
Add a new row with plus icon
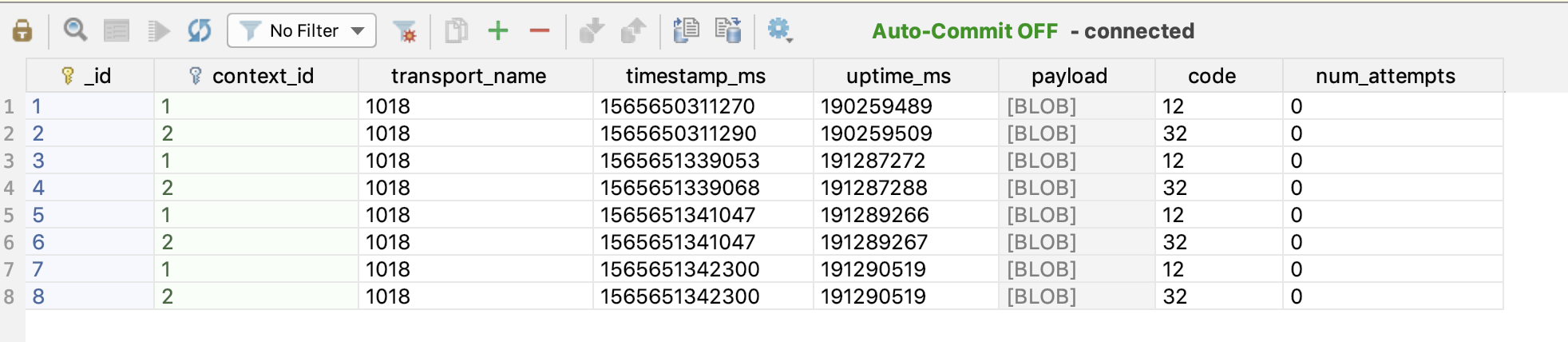pos(498,31)
